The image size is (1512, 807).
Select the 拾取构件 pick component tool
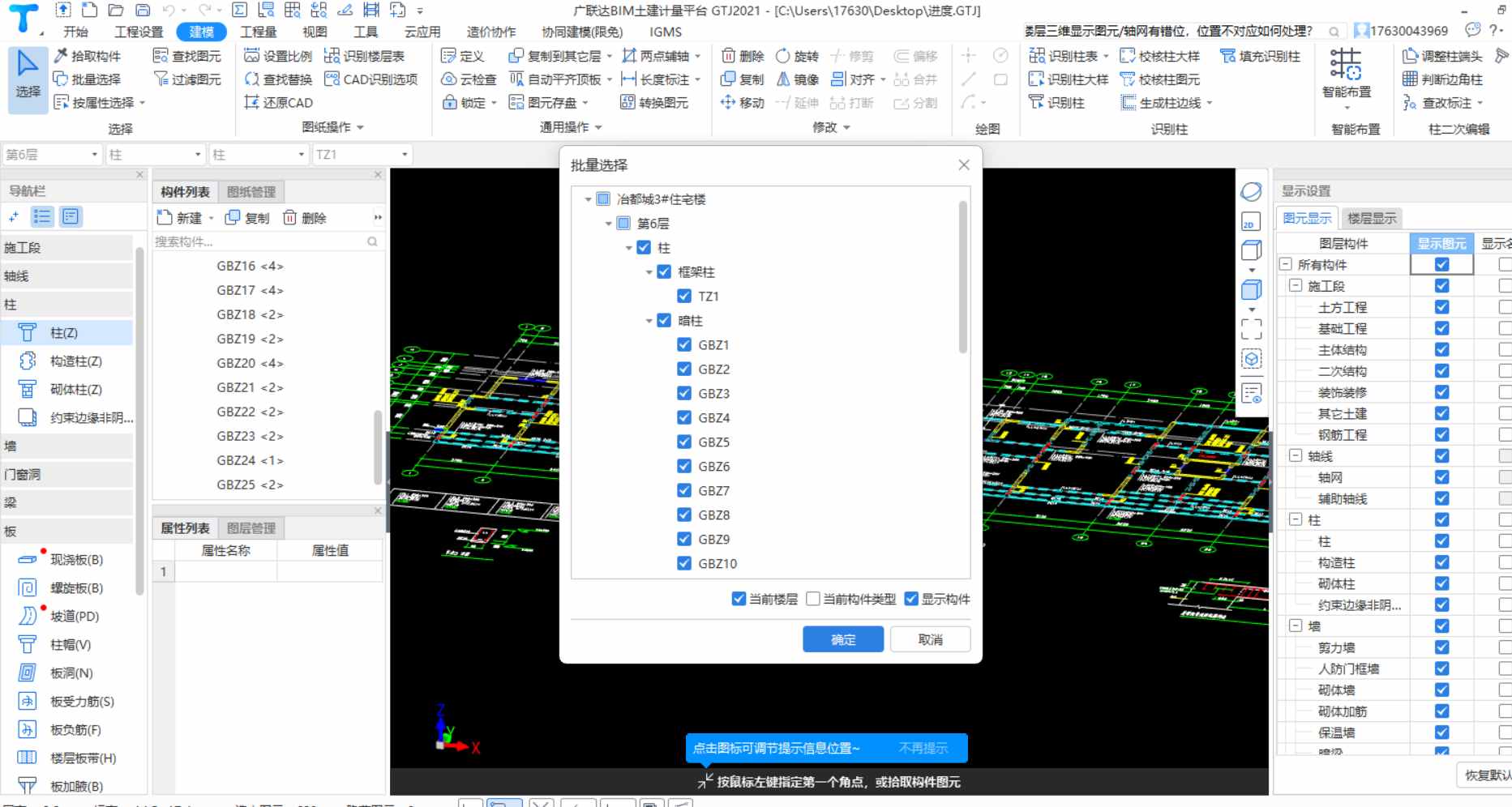tap(87, 56)
